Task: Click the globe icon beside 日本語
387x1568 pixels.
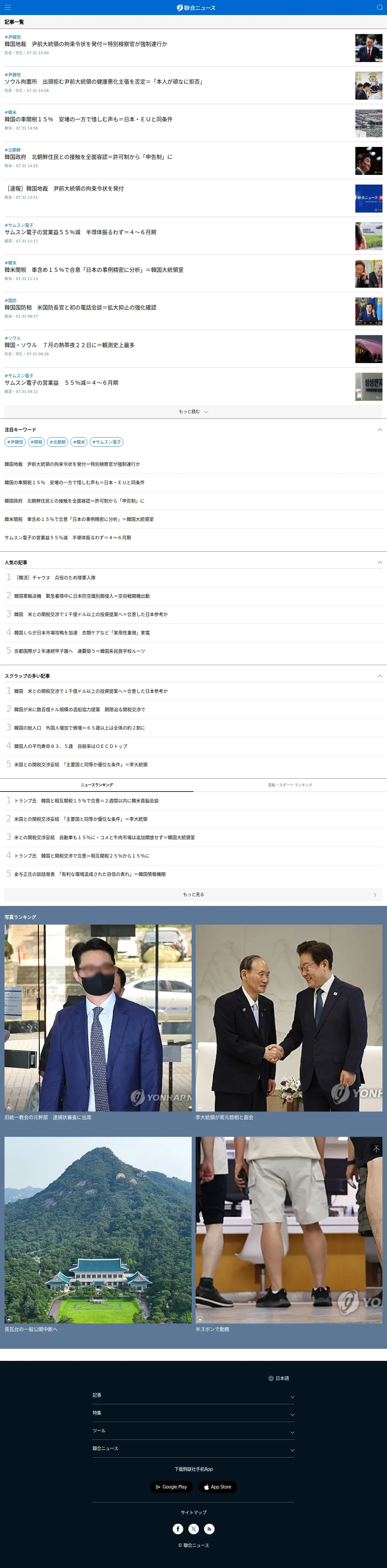Action: point(271,1378)
